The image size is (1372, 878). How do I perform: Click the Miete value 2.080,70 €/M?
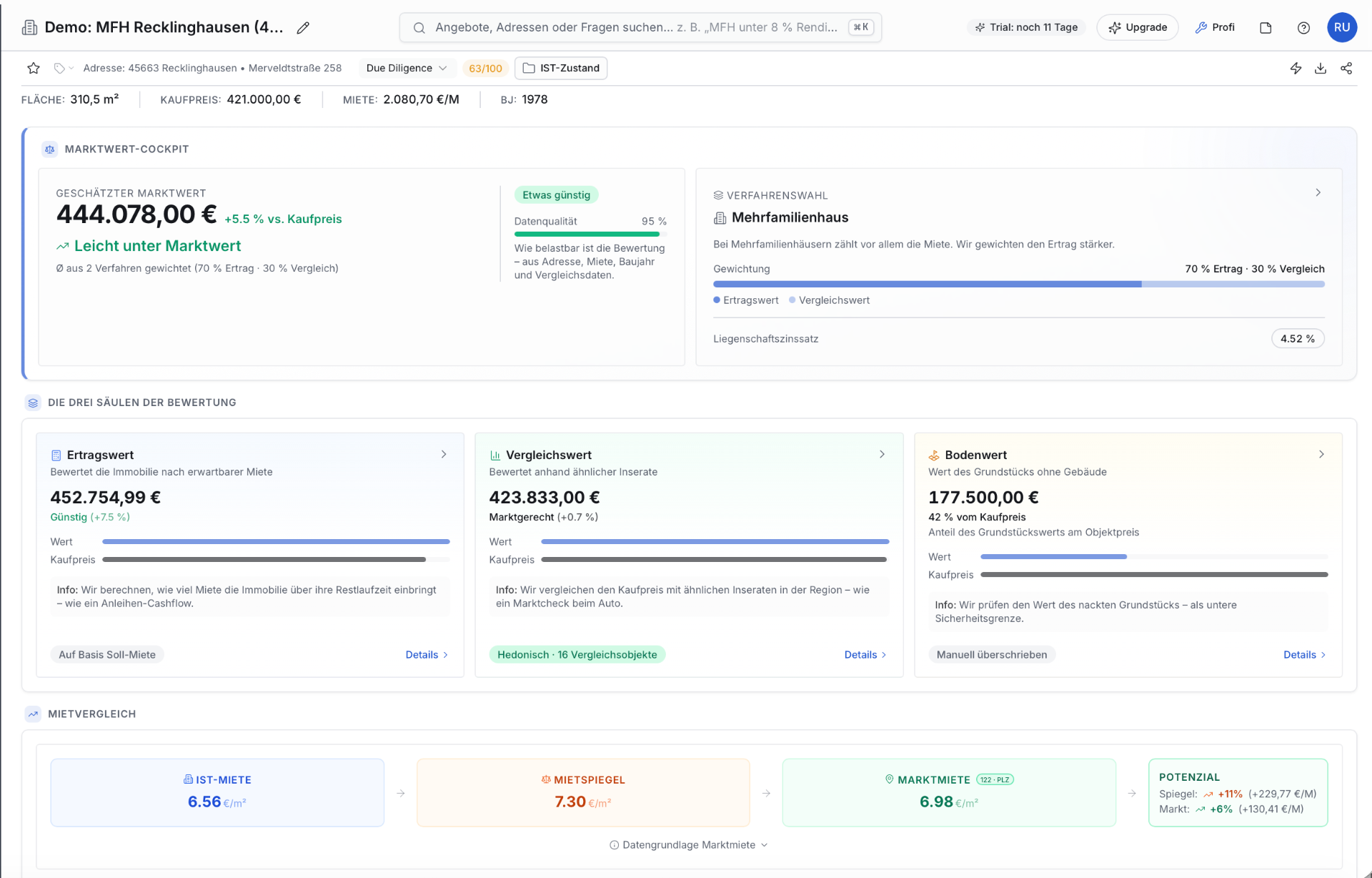(x=421, y=99)
